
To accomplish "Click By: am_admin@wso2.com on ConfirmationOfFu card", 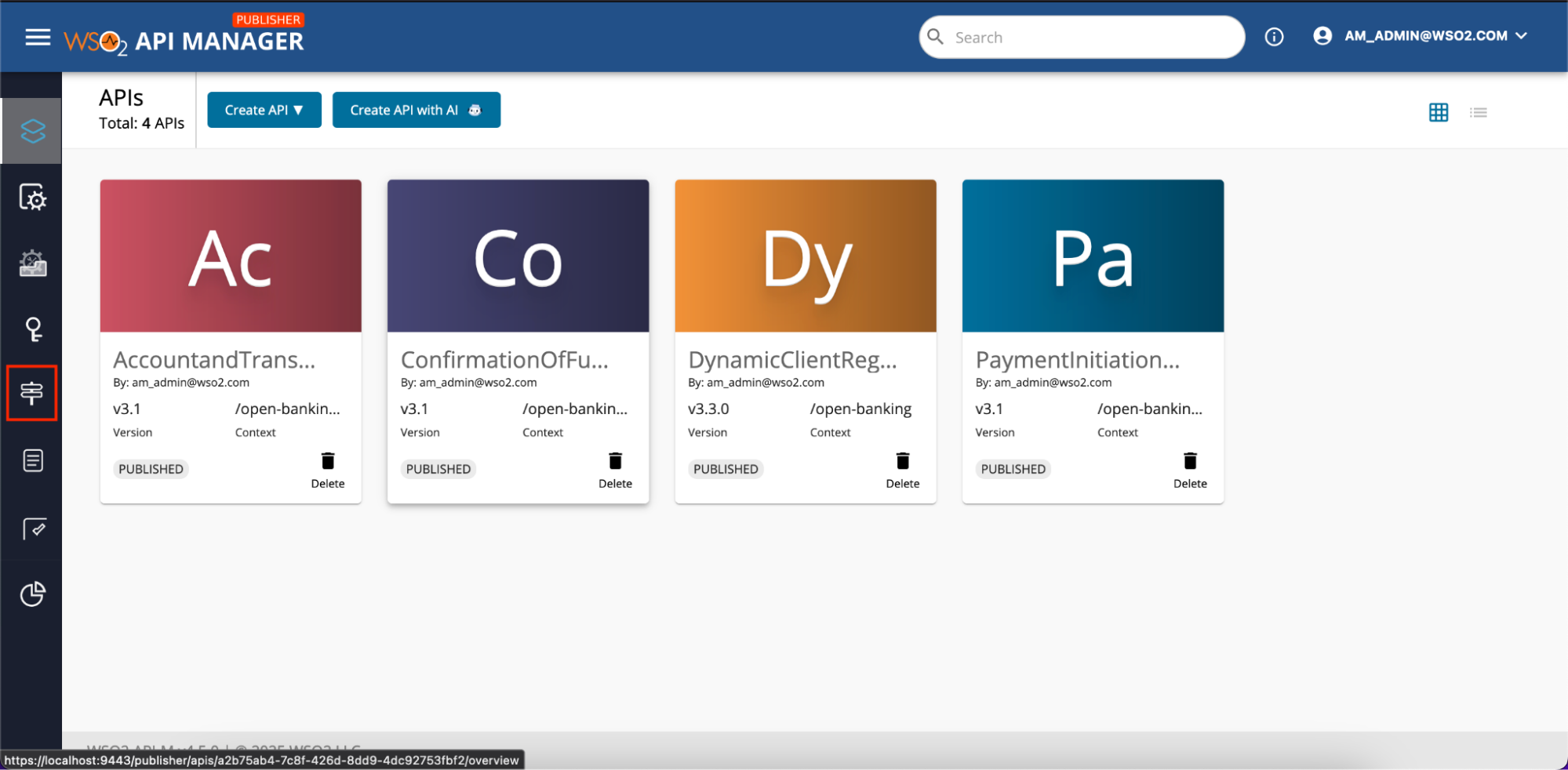I will click(x=468, y=383).
